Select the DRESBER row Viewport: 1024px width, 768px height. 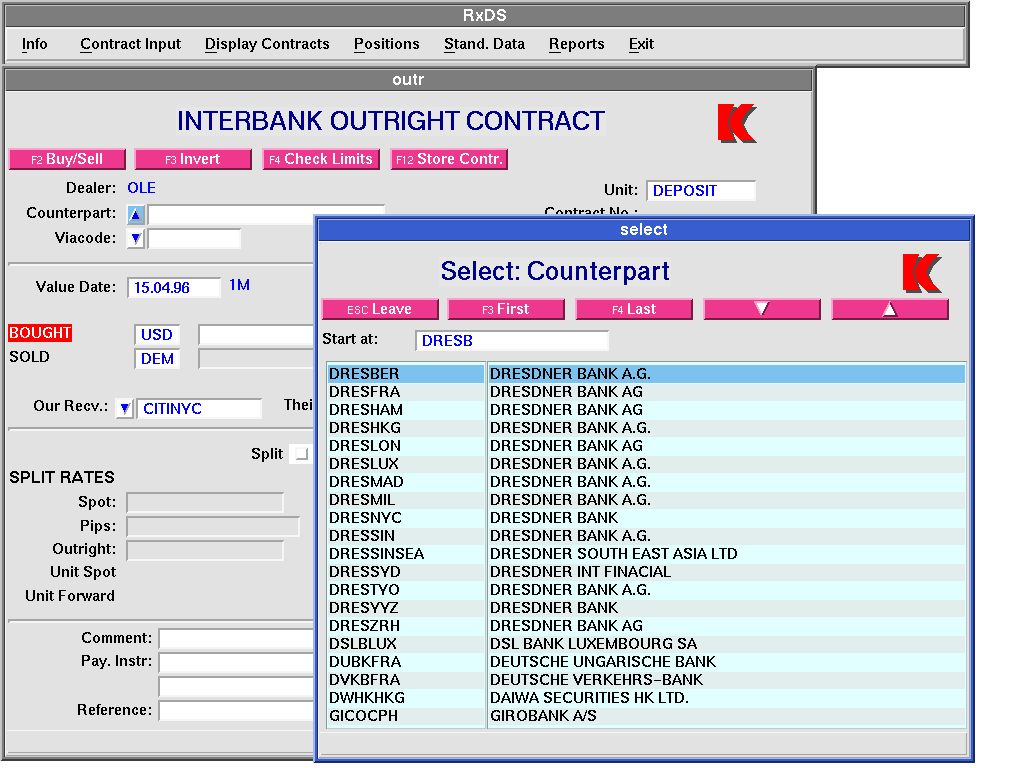click(646, 374)
